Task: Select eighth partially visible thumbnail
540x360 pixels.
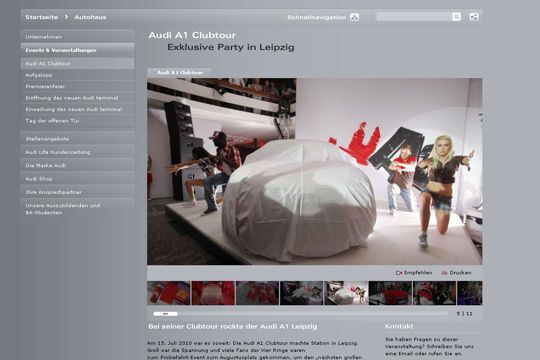Action: pyautogui.click(x=470, y=293)
